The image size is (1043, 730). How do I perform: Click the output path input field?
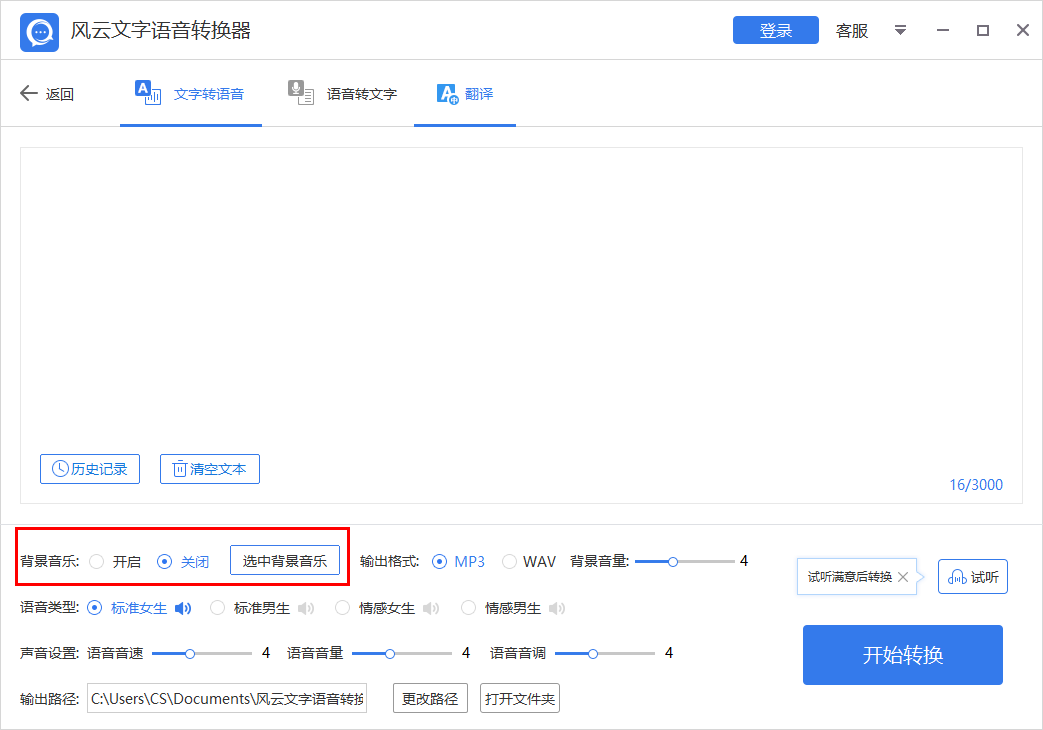pyautogui.click(x=227, y=698)
